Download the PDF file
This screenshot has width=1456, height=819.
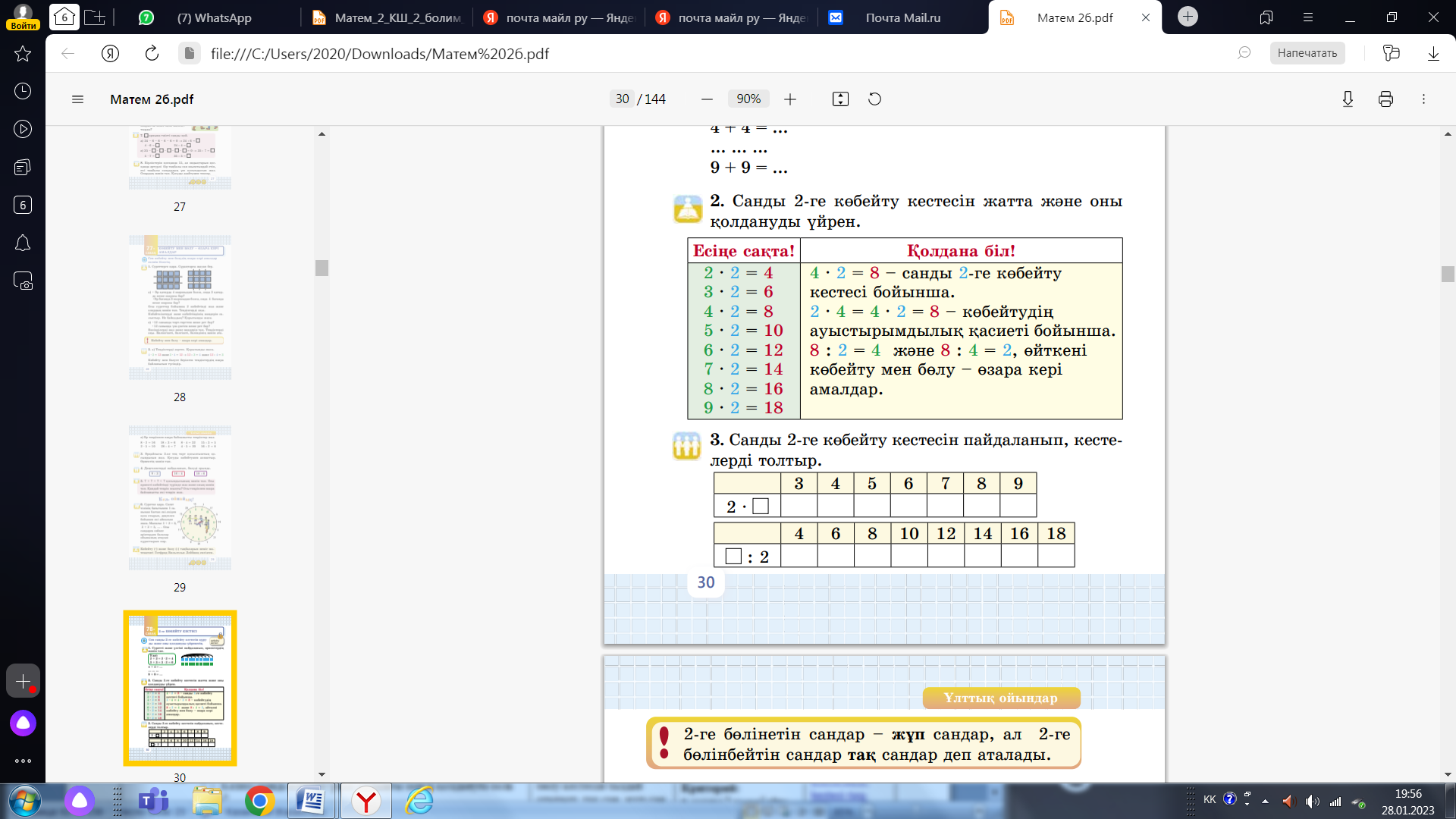click(1348, 99)
